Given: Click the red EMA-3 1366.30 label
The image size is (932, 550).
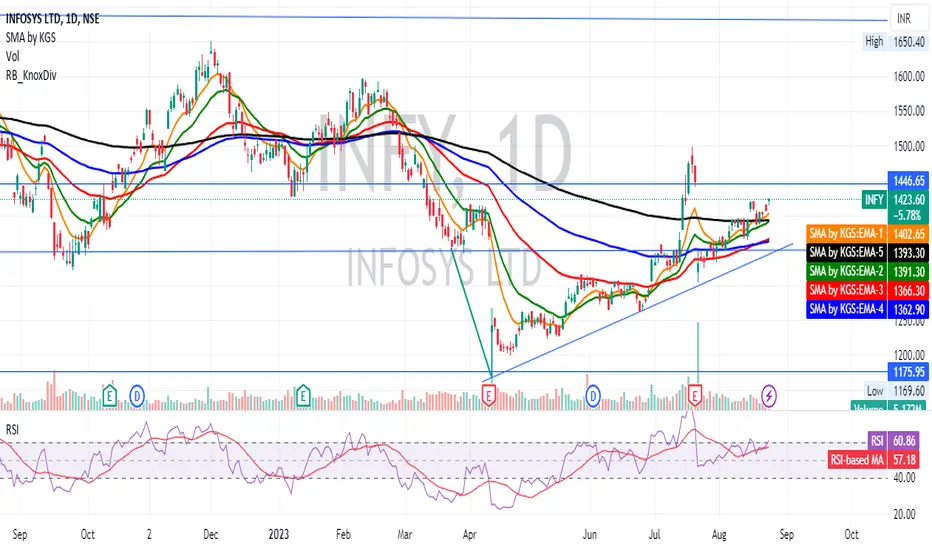Looking at the screenshot, I should click(x=868, y=290).
